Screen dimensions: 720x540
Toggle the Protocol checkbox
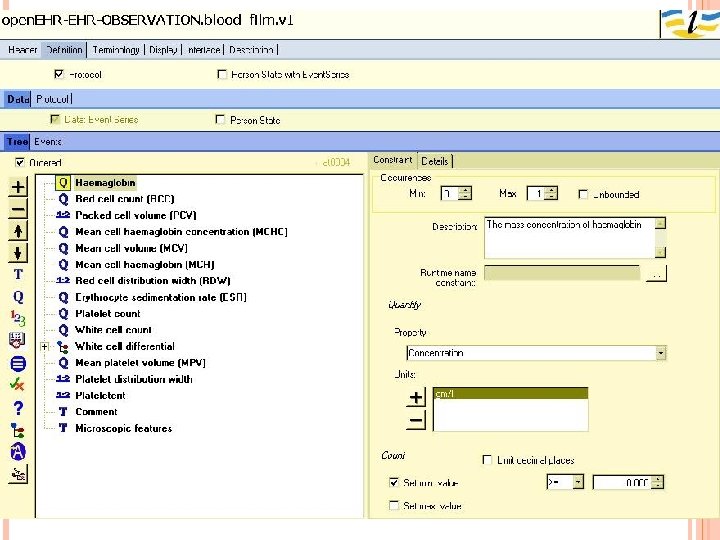59,74
